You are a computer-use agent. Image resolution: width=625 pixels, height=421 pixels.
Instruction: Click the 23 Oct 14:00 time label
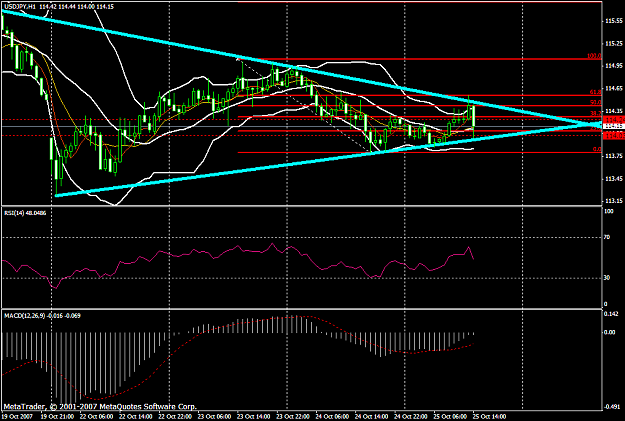[252, 417]
